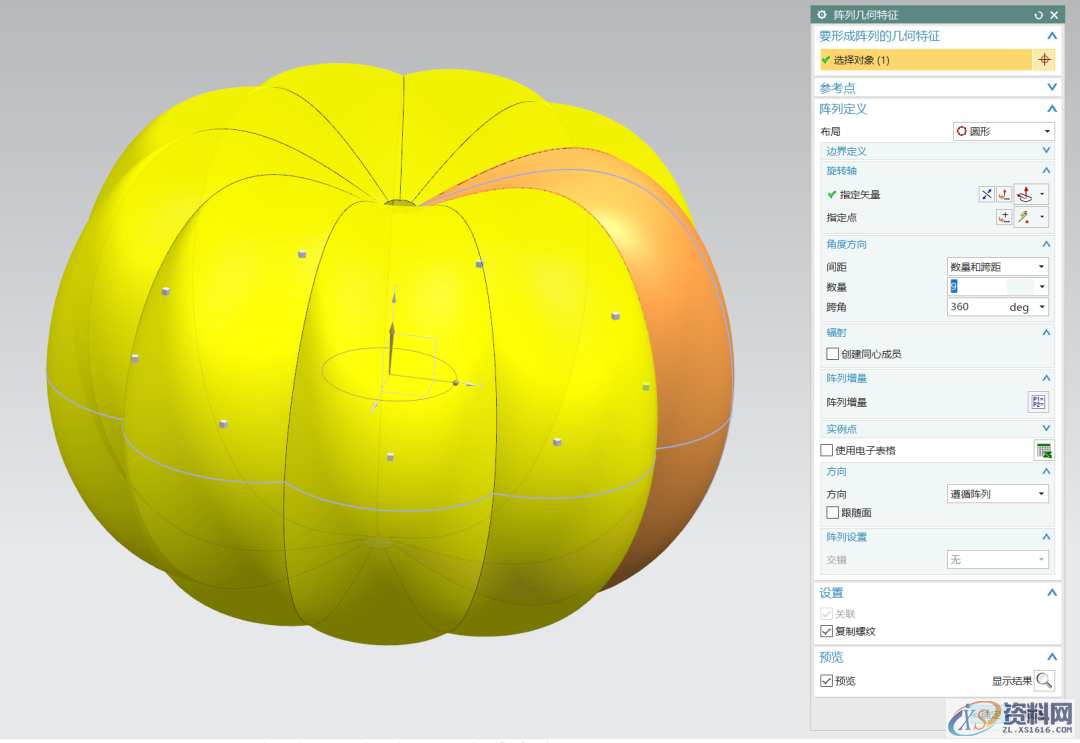
Task: Click the inferred point icon
Action: click(x=1024, y=217)
